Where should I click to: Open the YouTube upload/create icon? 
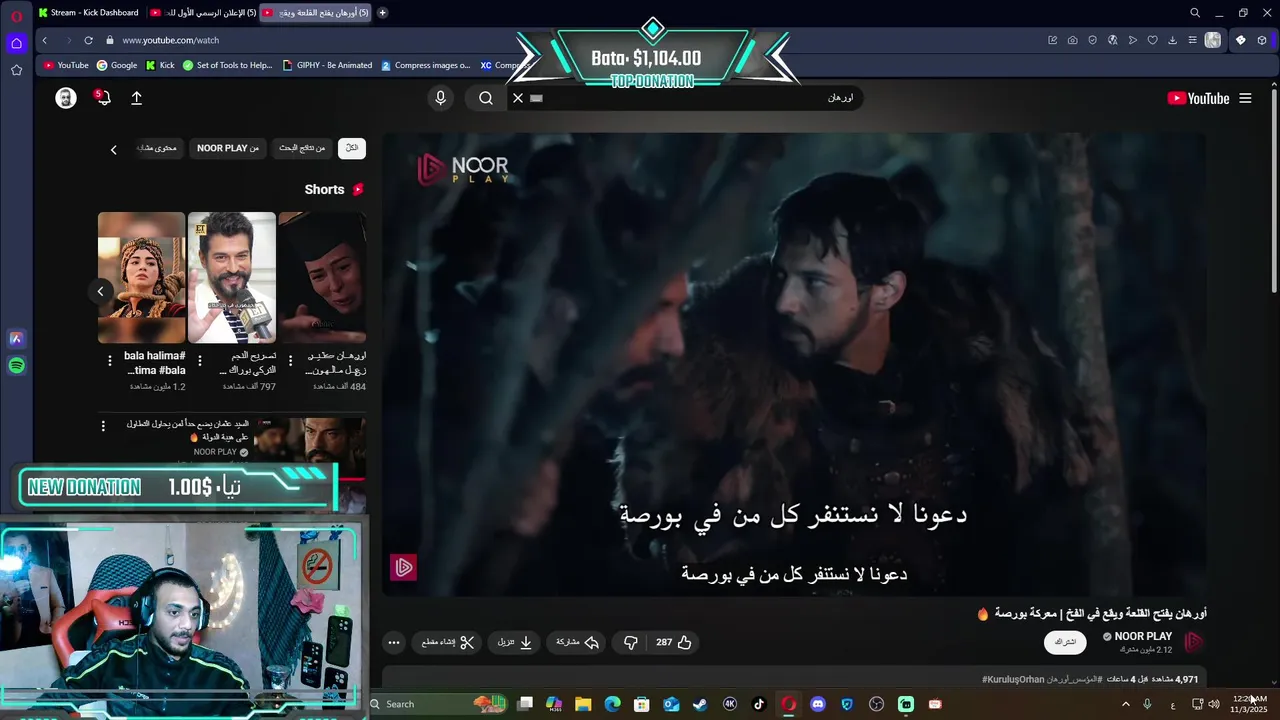click(x=137, y=98)
